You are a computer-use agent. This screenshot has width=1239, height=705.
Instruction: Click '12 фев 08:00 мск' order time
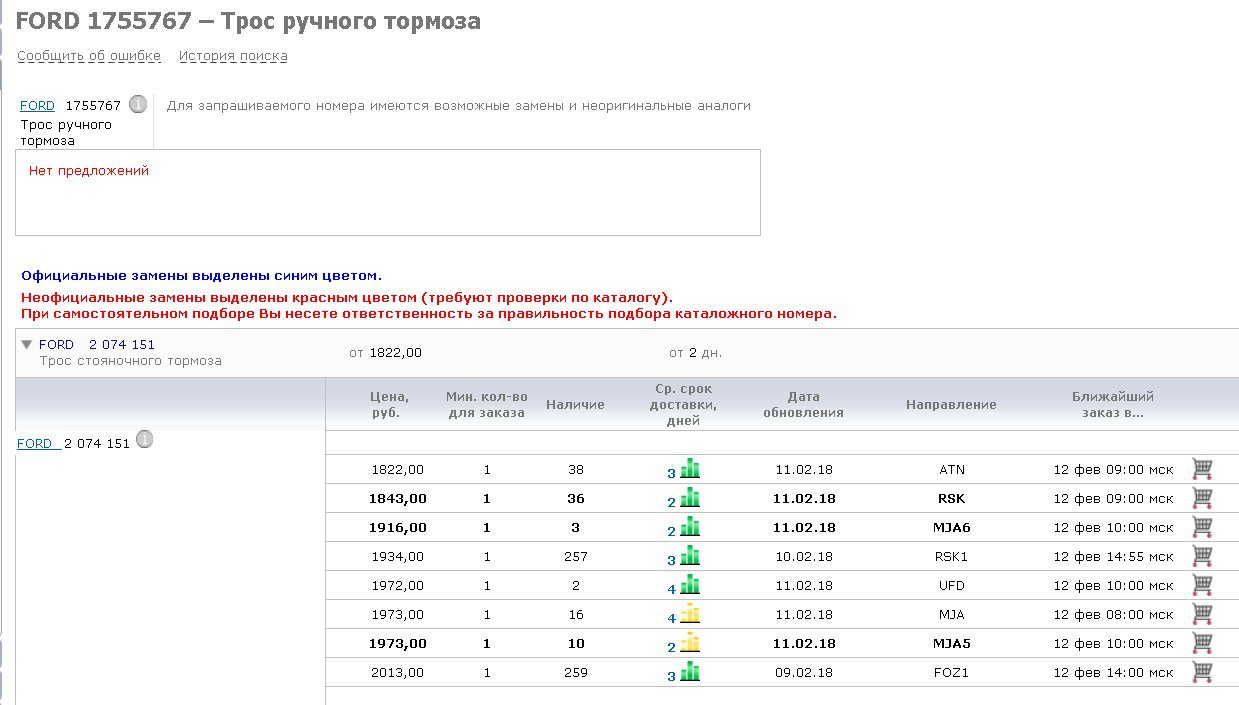pos(1113,614)
